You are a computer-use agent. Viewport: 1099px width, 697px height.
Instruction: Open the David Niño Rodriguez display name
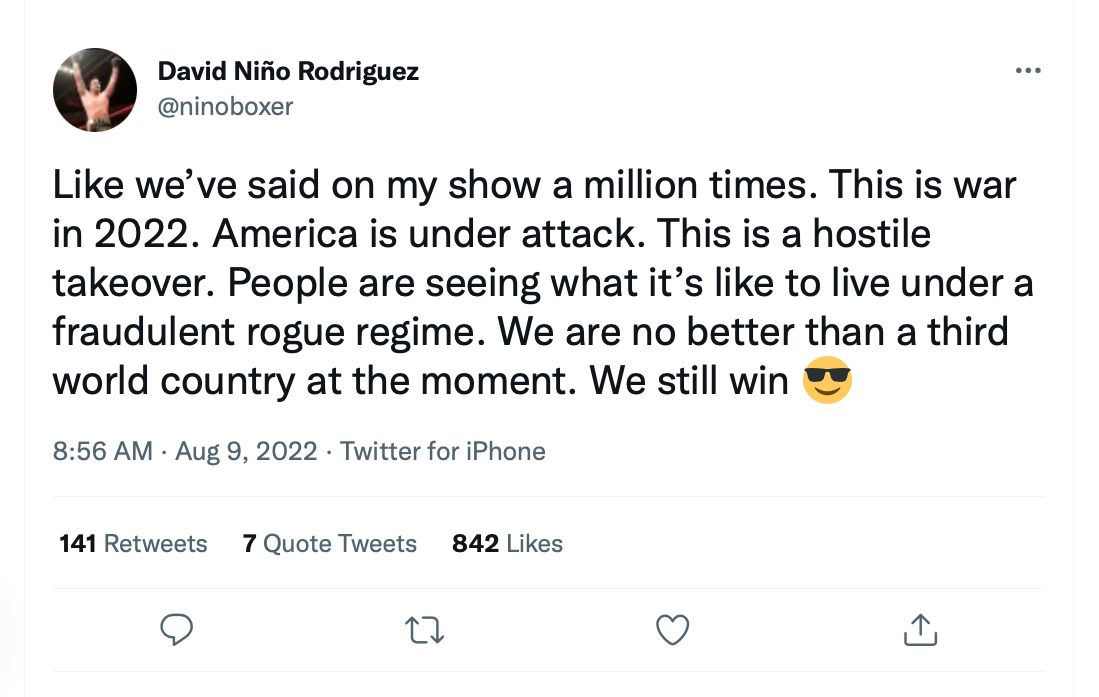click(x=288, y=72)
